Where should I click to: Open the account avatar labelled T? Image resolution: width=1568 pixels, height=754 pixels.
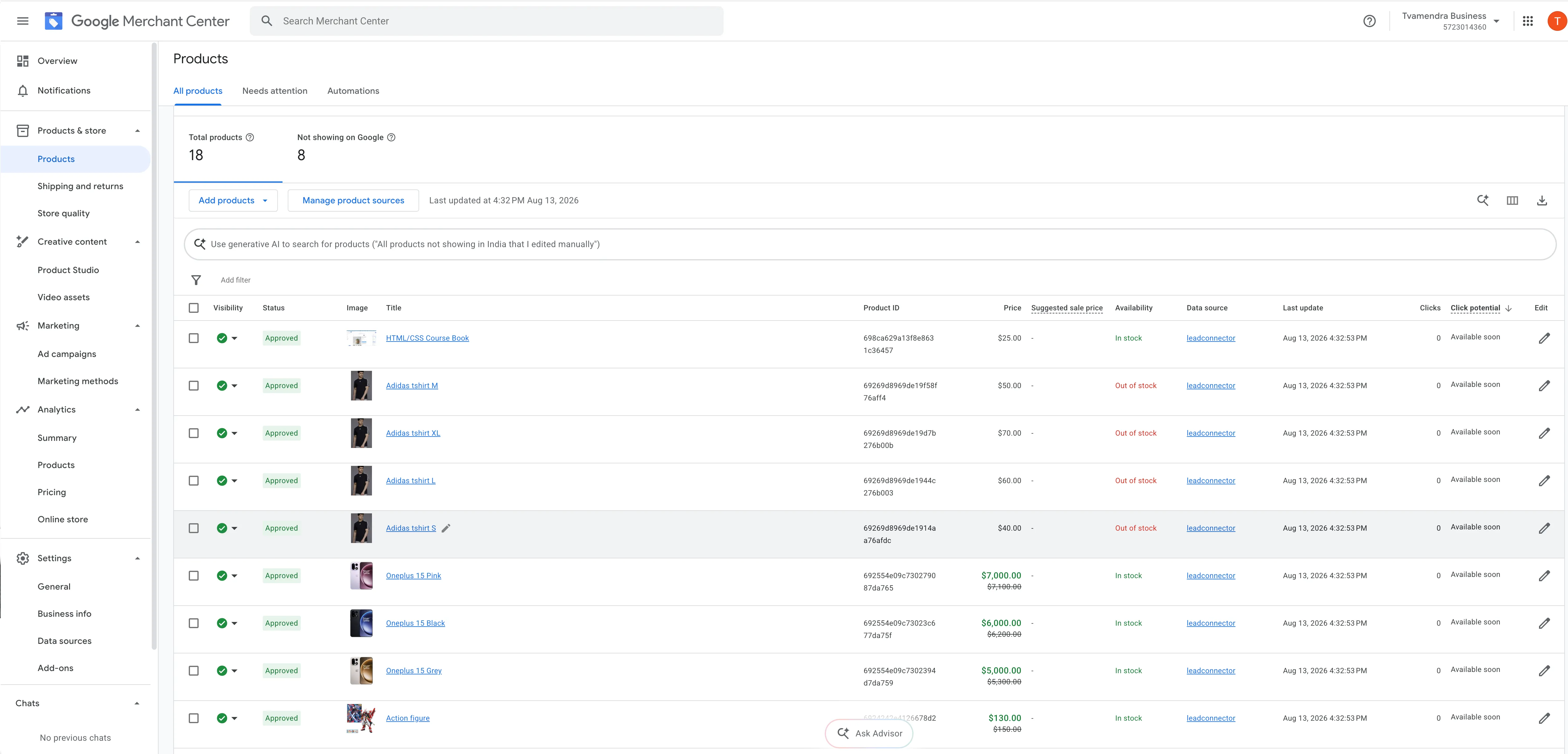(1557, 21)
